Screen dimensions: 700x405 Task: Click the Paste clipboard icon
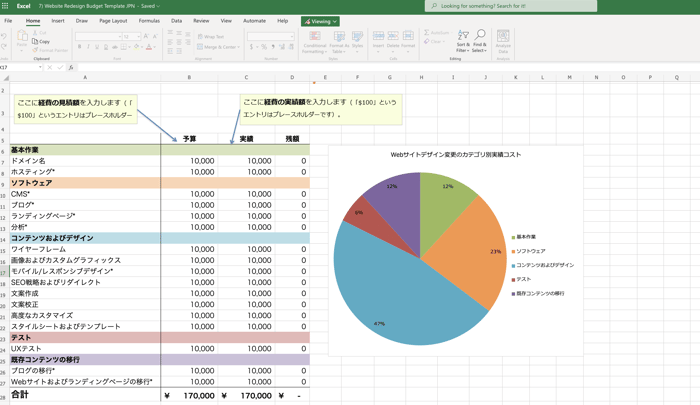click(22, 36)
